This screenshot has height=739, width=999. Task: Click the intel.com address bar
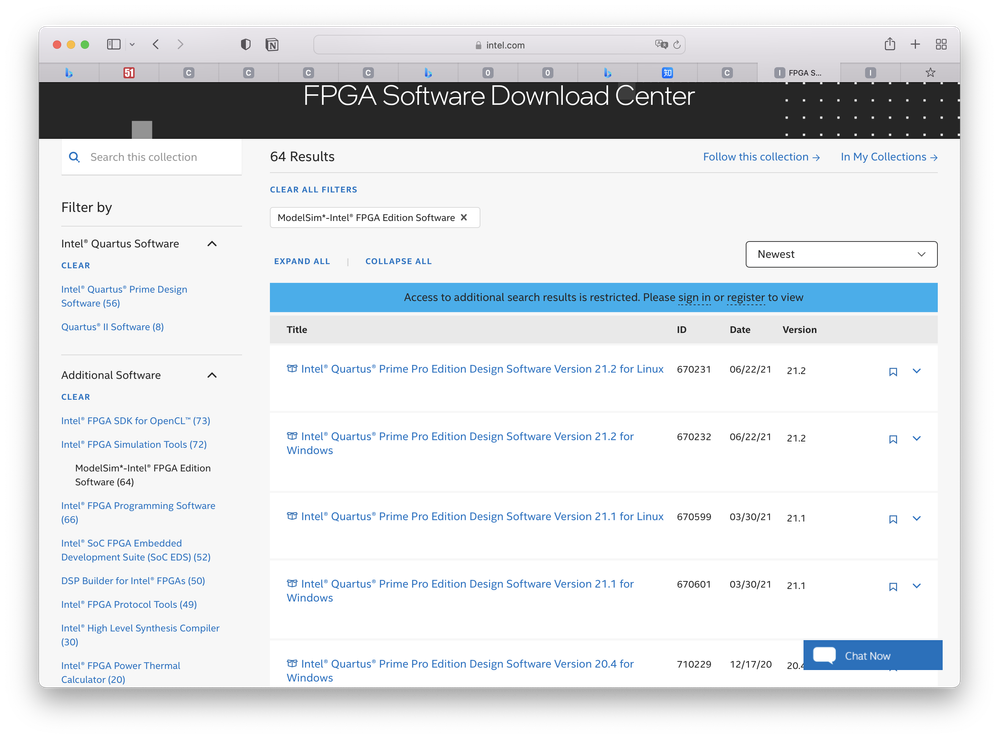pos(500,45)
